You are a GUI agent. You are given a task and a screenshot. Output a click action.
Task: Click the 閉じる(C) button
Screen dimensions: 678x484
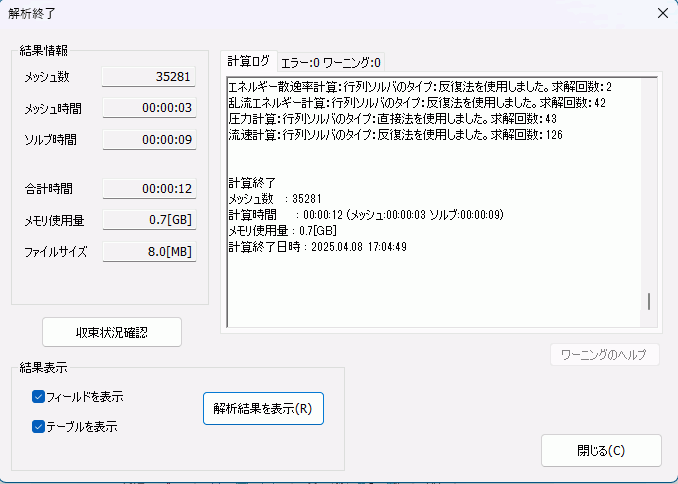(x=601, y=450)
